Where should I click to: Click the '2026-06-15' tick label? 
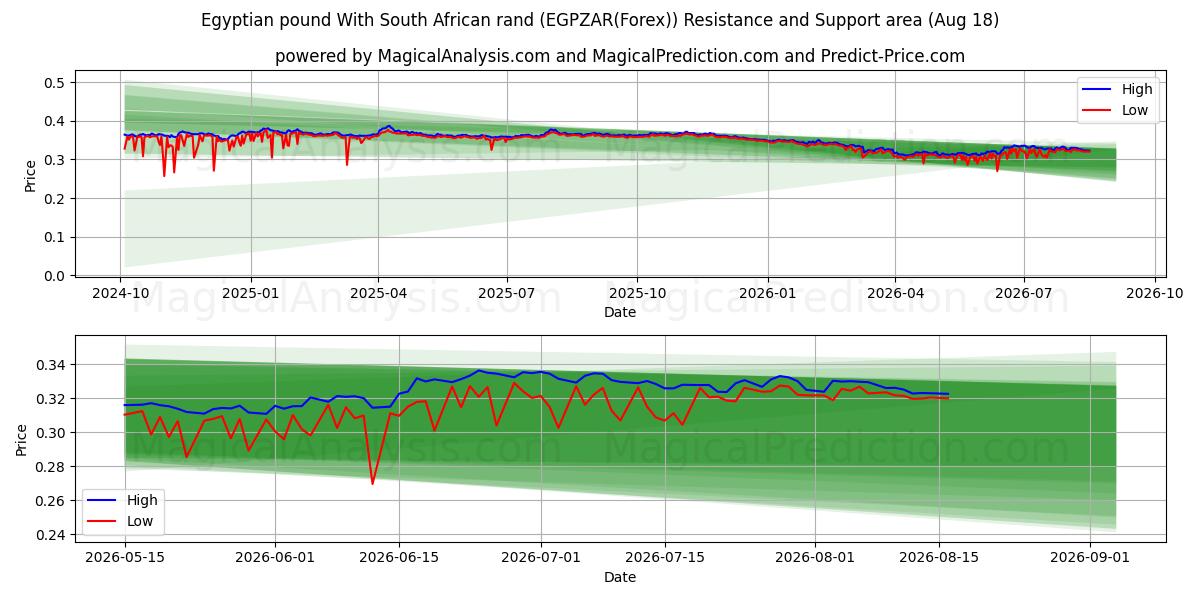[x=399, y=558]
